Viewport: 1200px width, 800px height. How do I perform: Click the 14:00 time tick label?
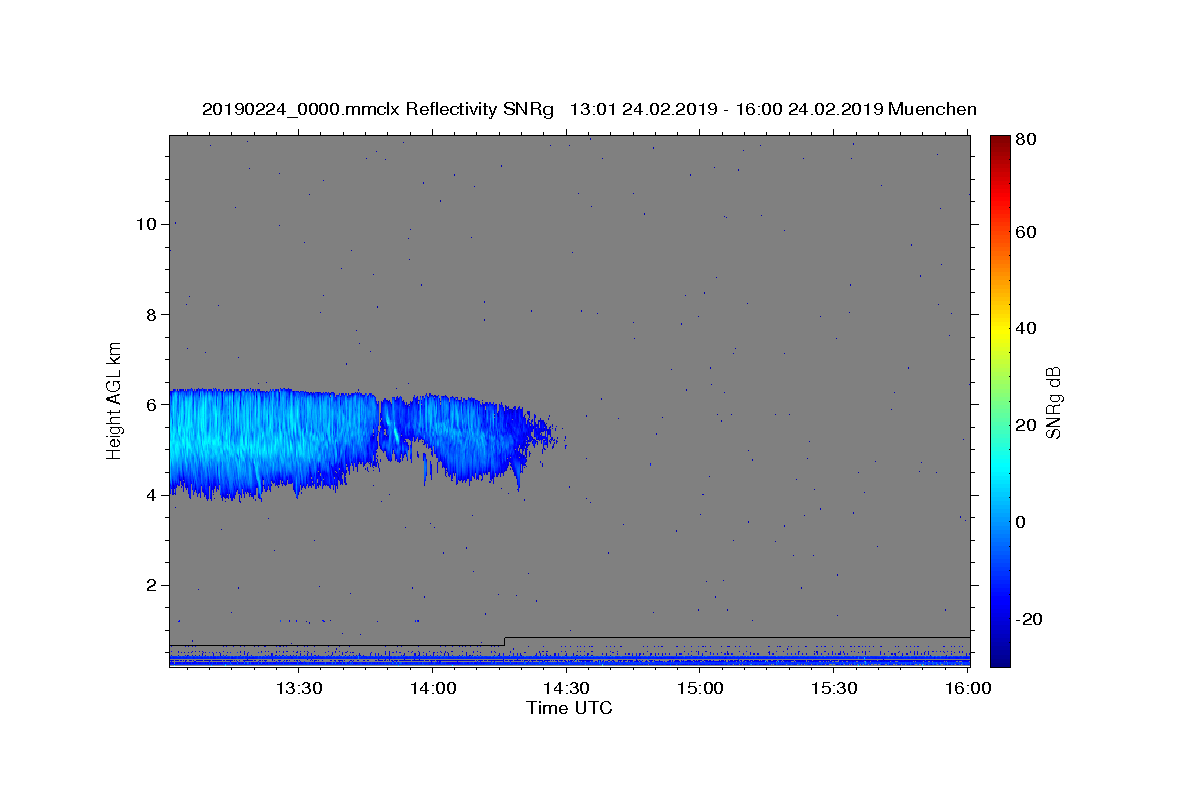(x=433, y=688)
